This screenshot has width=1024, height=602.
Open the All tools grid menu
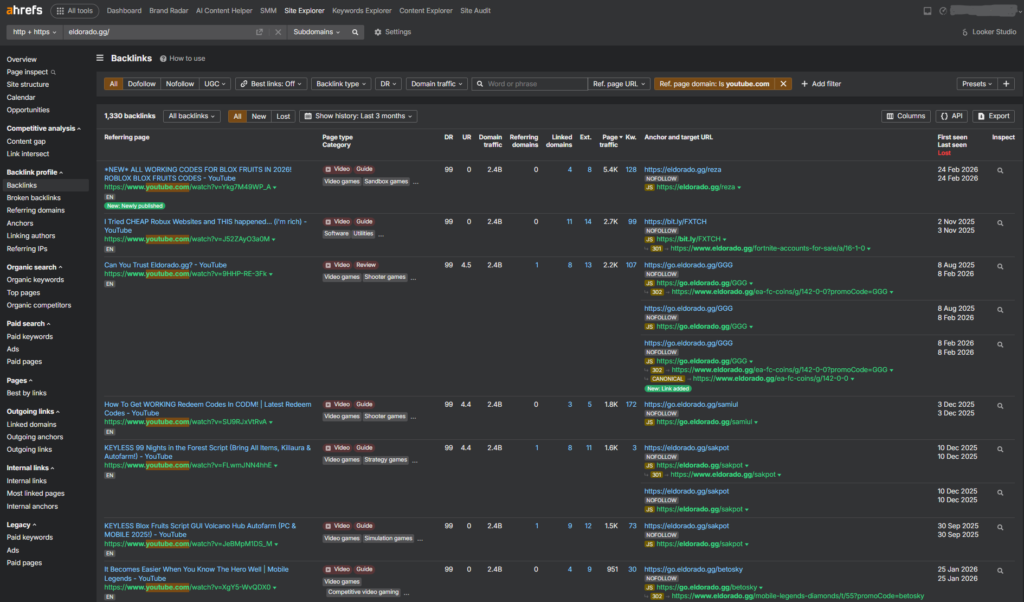click(x=73, y=11)
